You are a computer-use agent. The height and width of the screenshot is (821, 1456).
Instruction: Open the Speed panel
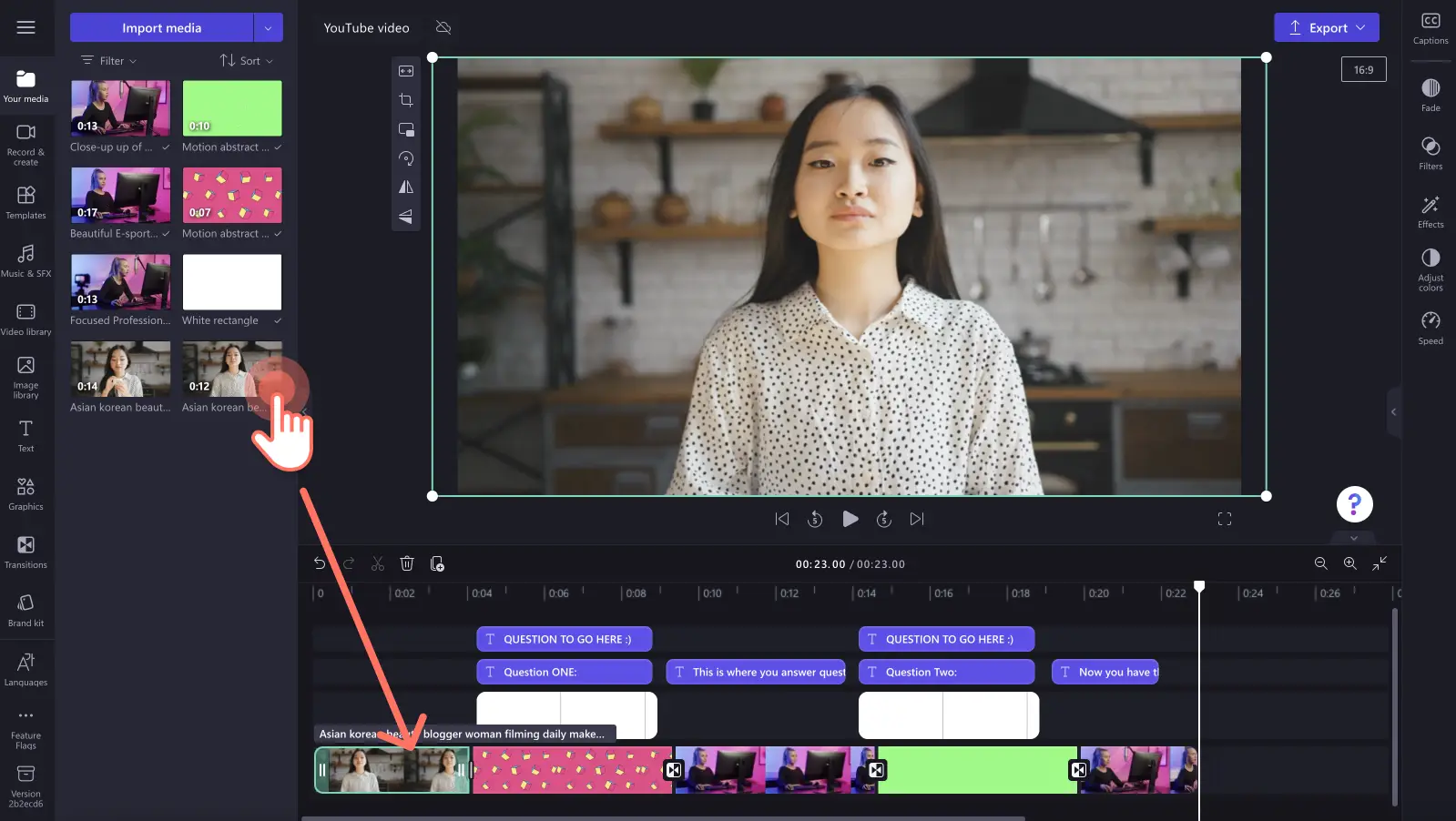pyautogui.click(x=1431, y=328)
